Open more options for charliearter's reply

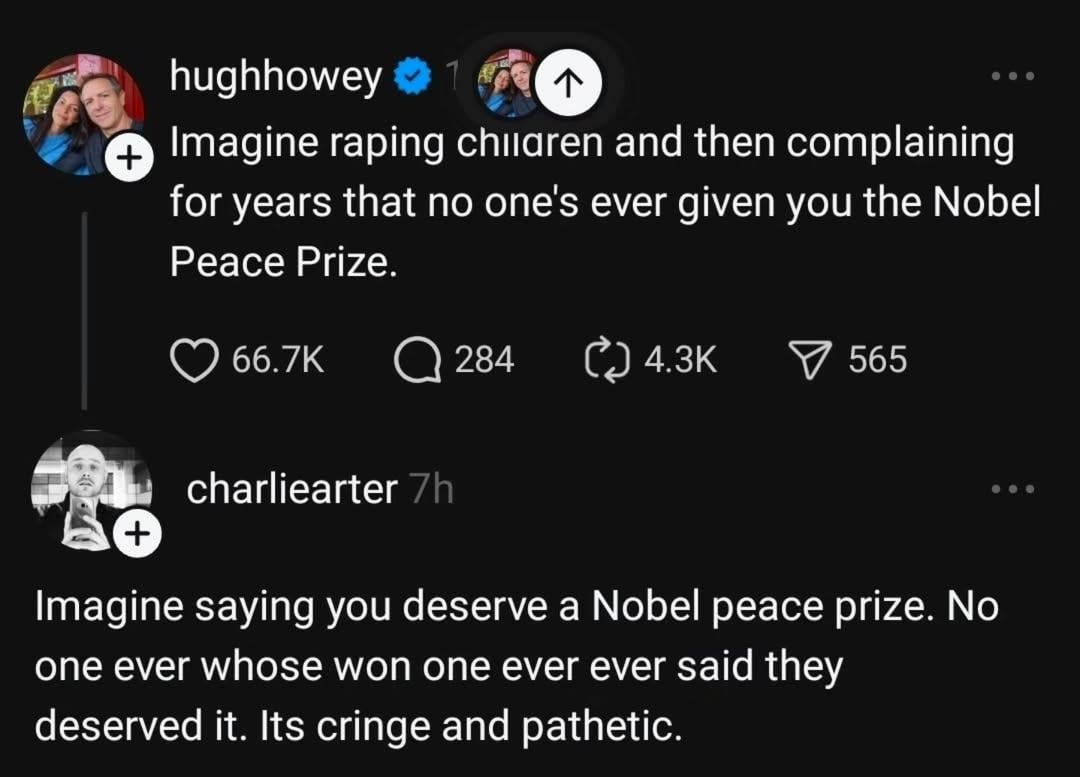coord(1012,490)
